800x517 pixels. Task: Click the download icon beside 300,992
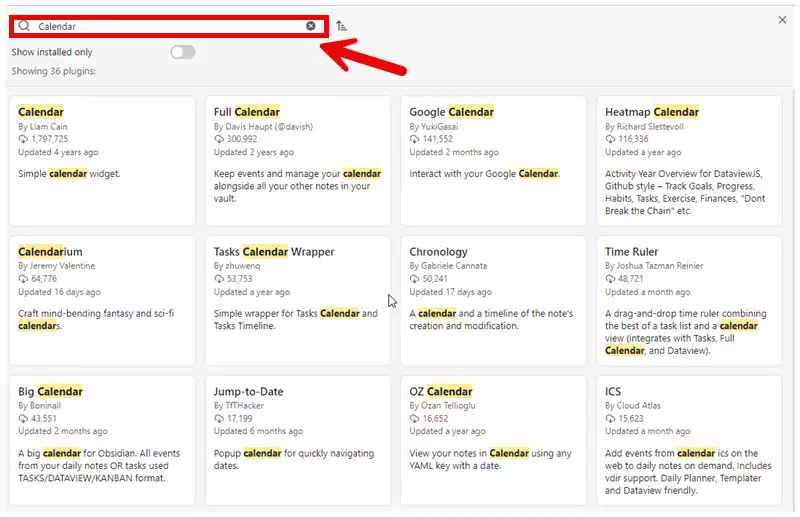click(x=218, y=139)
